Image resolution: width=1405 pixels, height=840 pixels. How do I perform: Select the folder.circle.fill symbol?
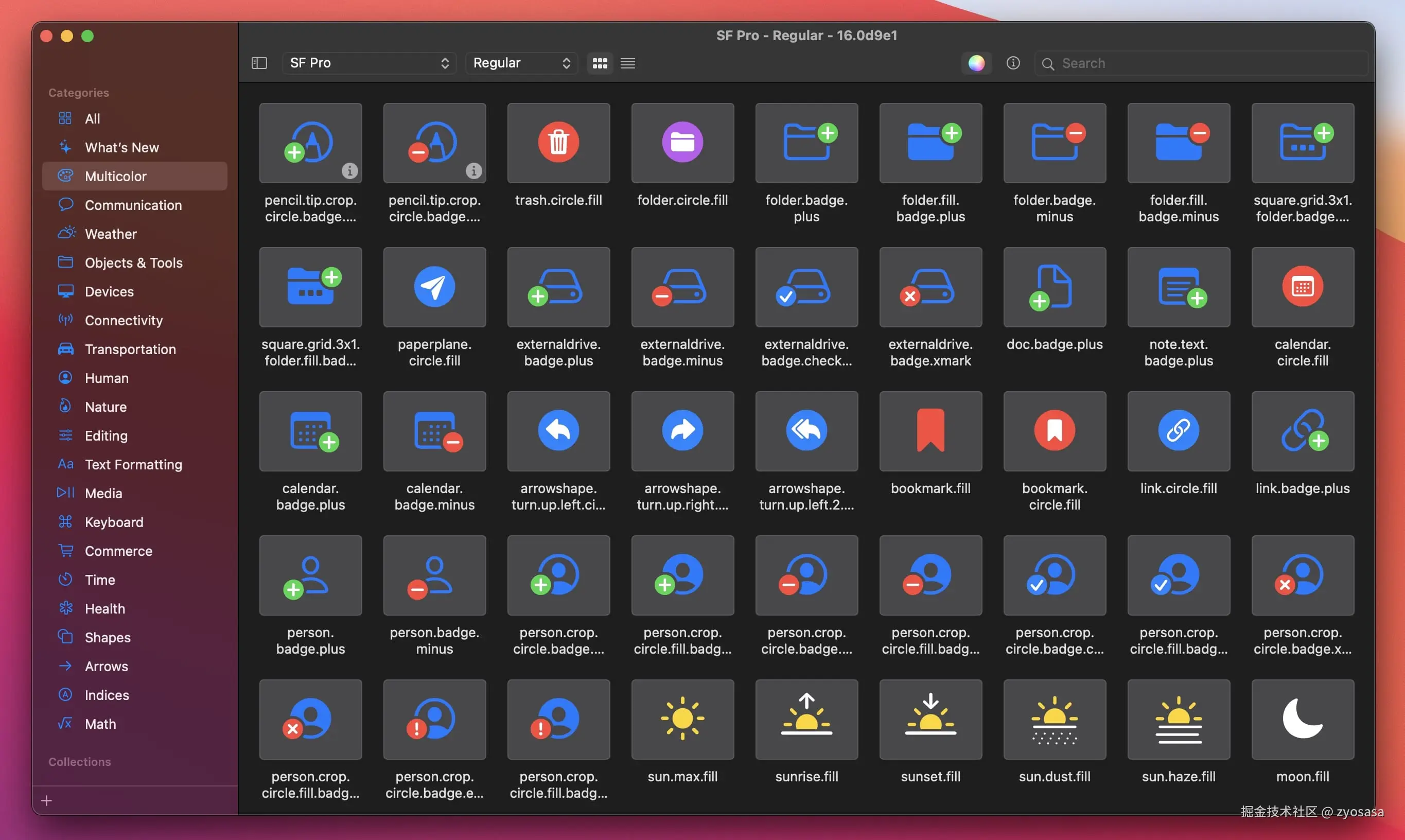click(682, 143)
